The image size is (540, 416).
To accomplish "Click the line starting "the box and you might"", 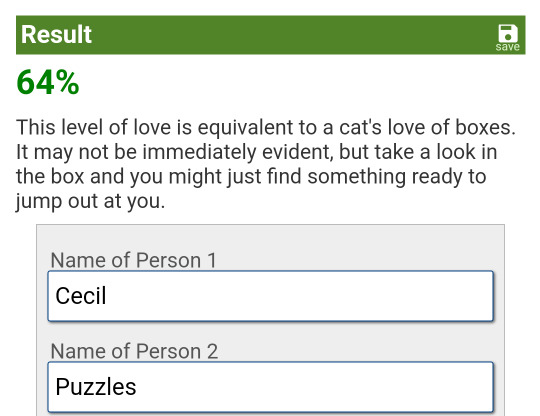I will pos(251,176).
